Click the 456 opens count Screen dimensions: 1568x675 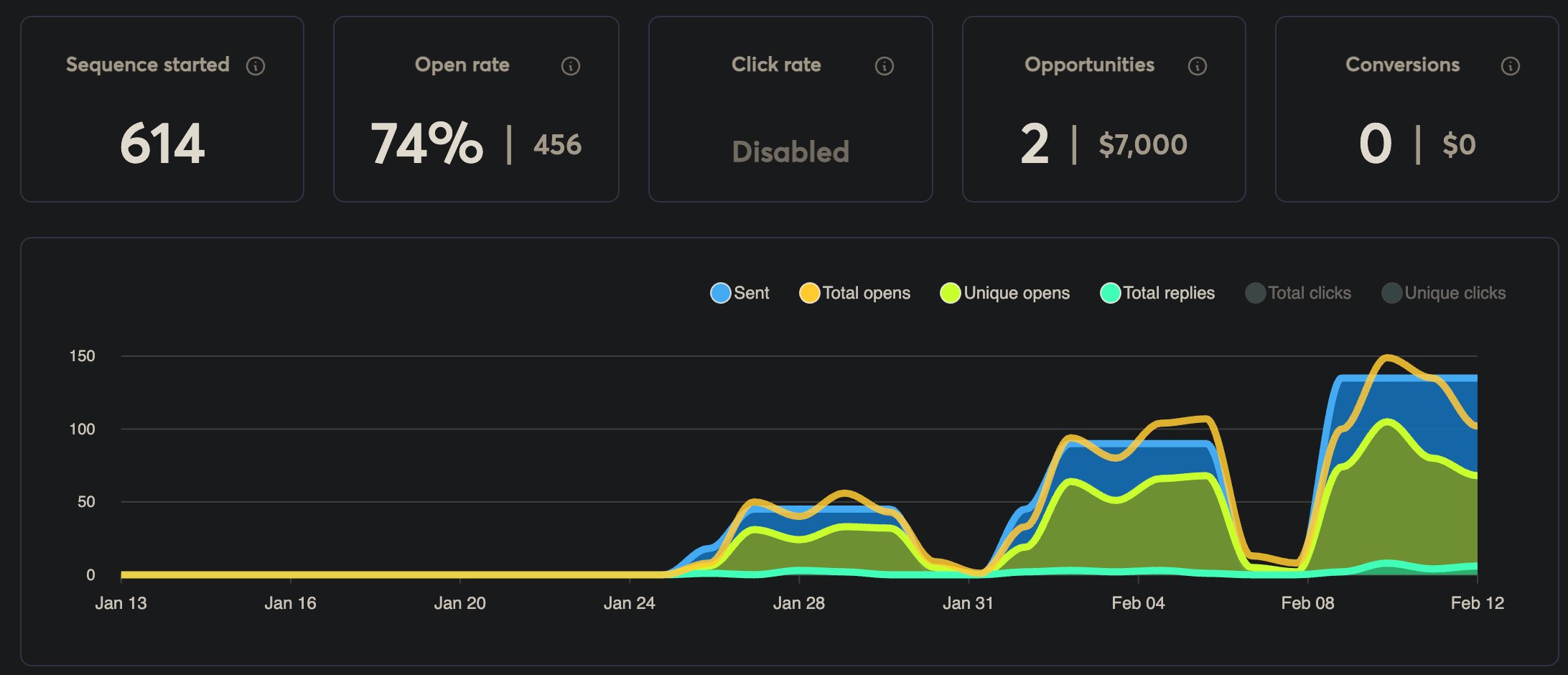[x=557, y=145]
